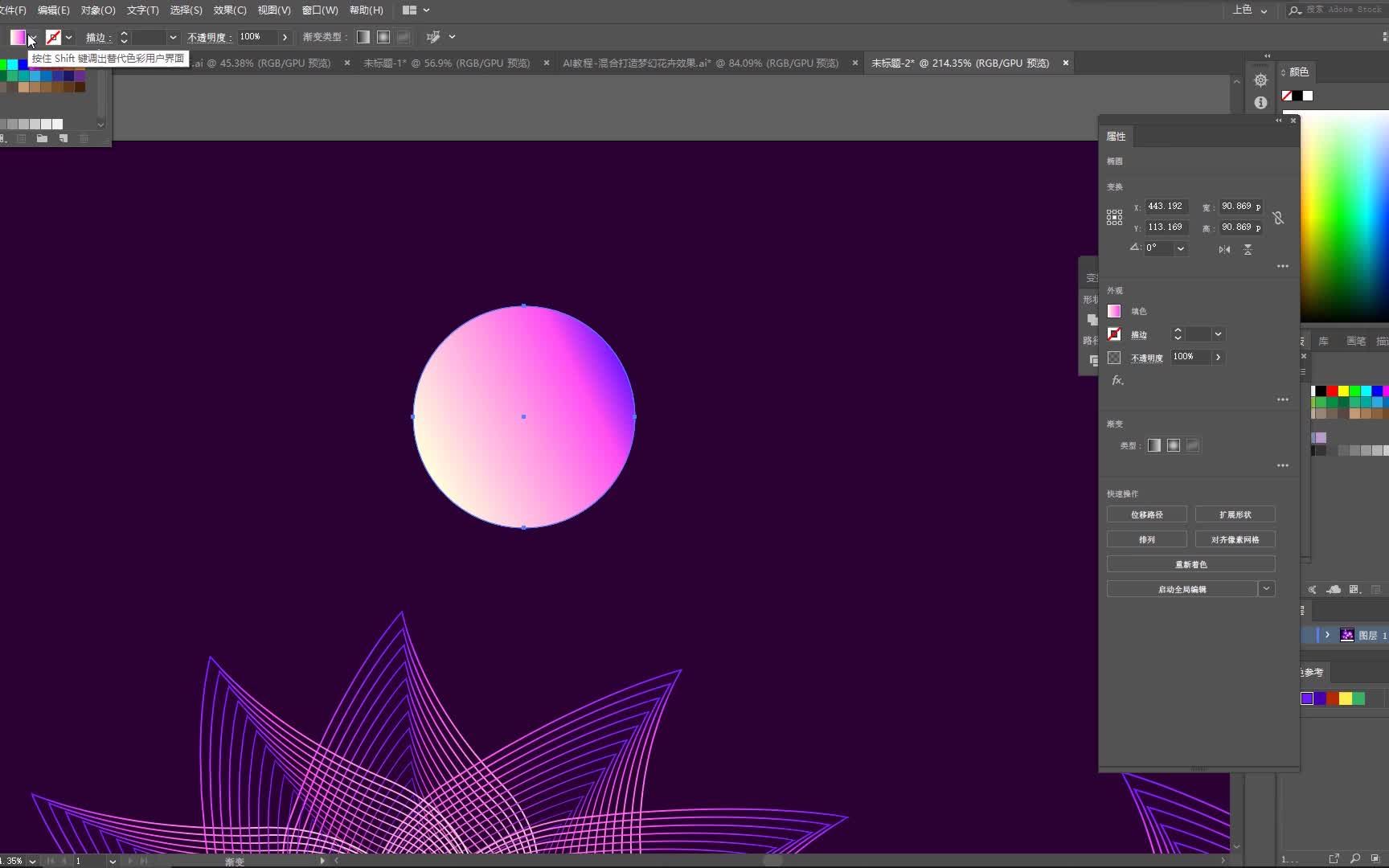Click the reference point locator grid in 属性 panel

1114,217
